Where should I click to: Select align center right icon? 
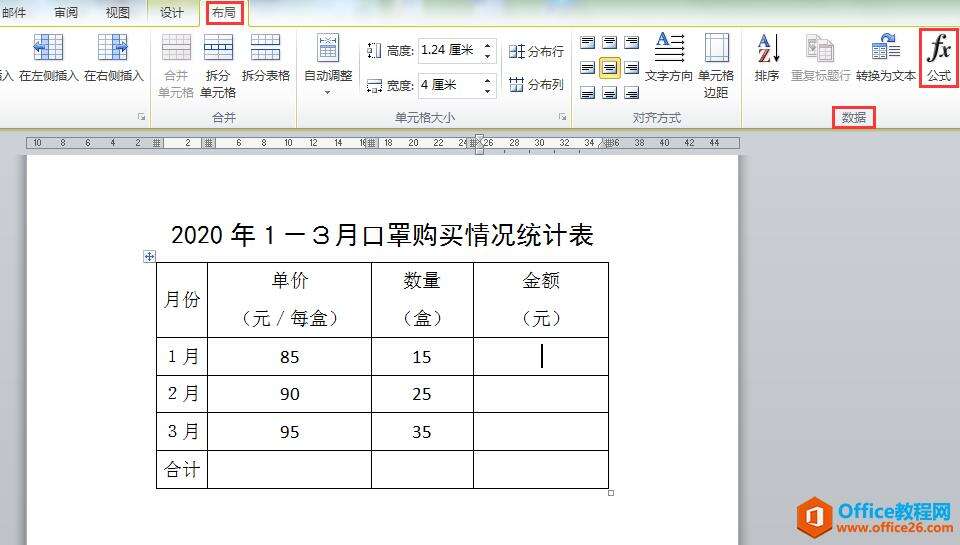point(631,67)
